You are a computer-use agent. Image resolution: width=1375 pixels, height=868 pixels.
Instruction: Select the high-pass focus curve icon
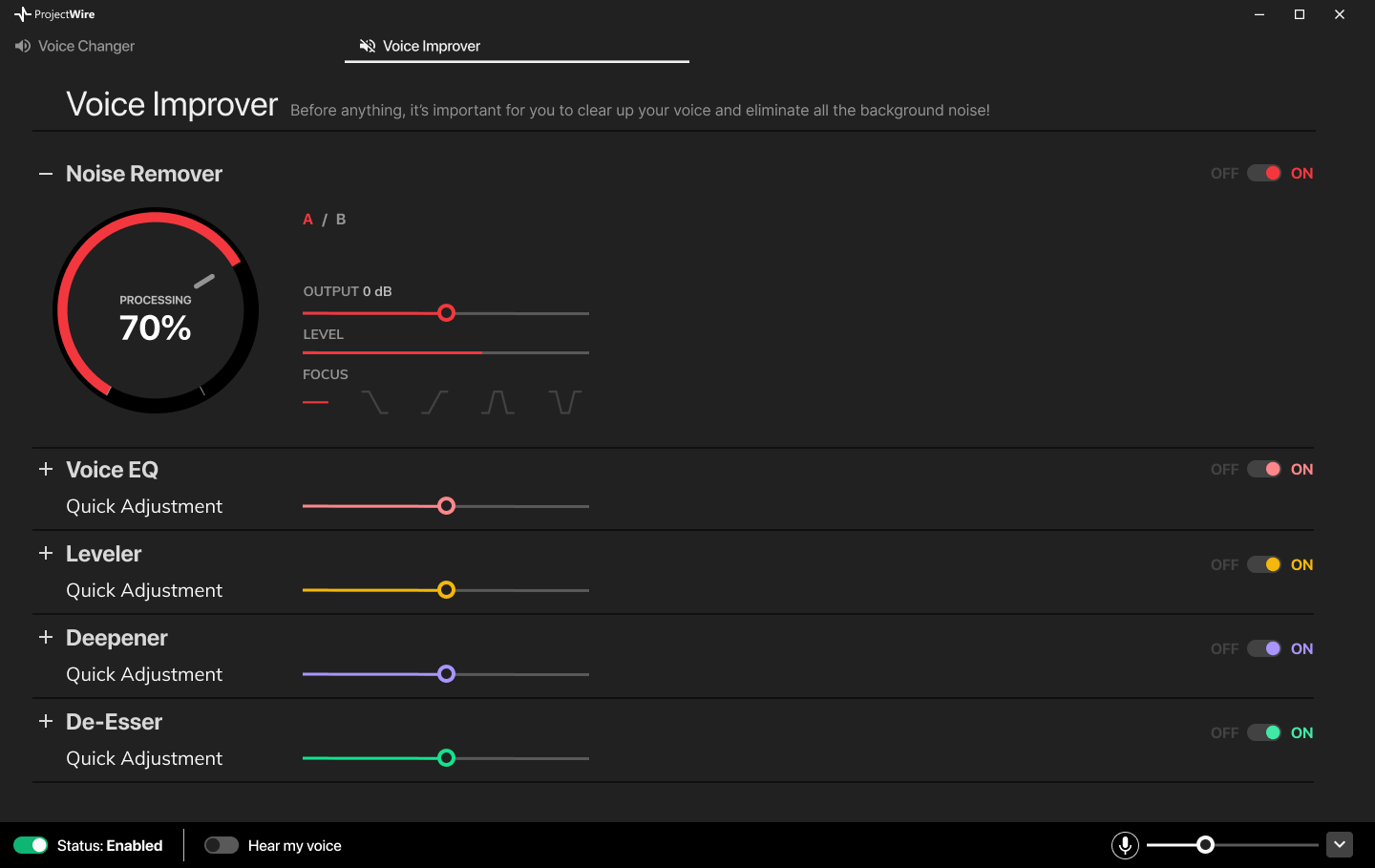[434, 402]
